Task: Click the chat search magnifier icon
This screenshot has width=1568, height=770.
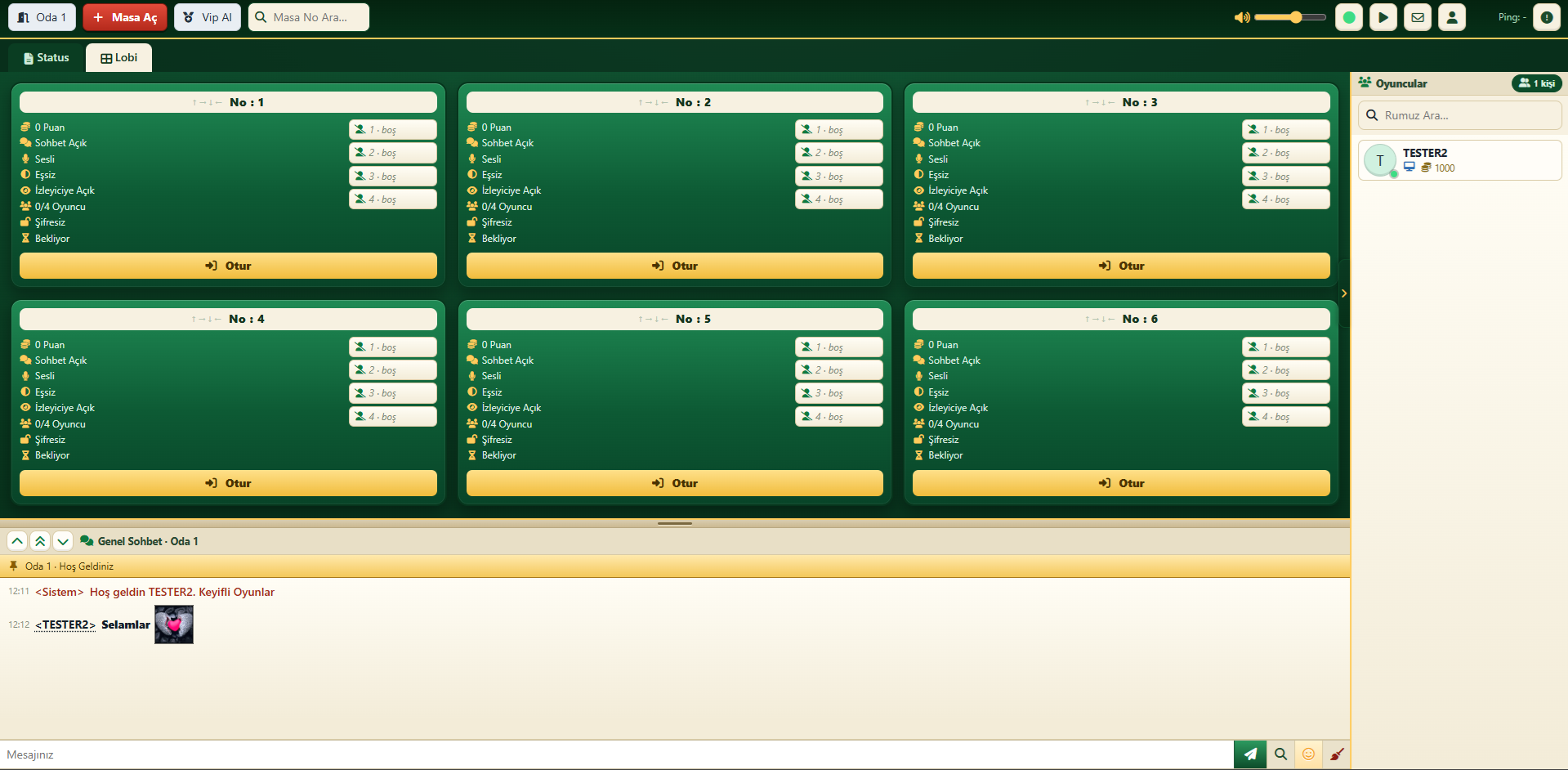Action: click(1281, 754)
